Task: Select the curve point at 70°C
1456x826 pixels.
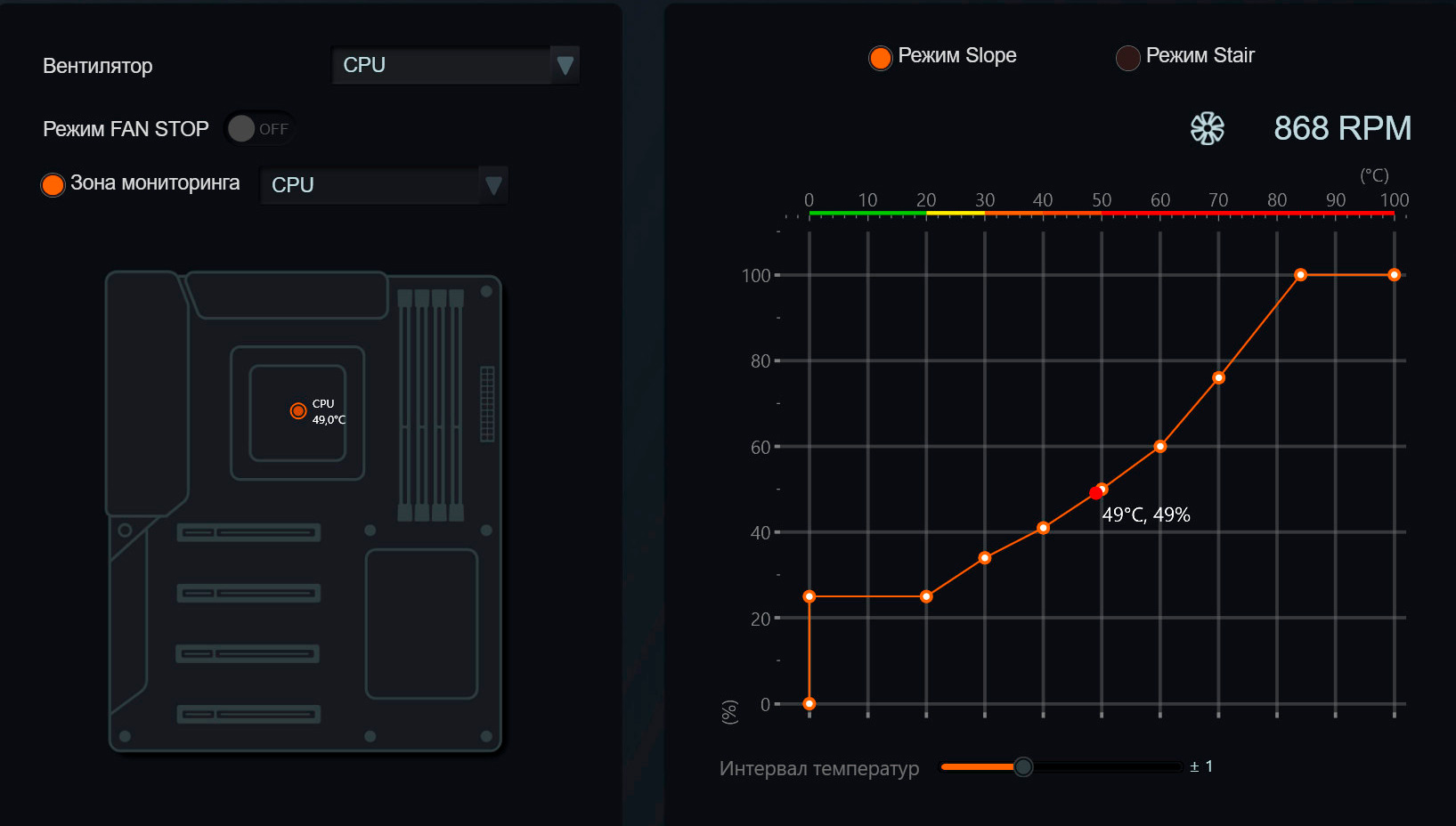Action: [x=1218, y=378]
